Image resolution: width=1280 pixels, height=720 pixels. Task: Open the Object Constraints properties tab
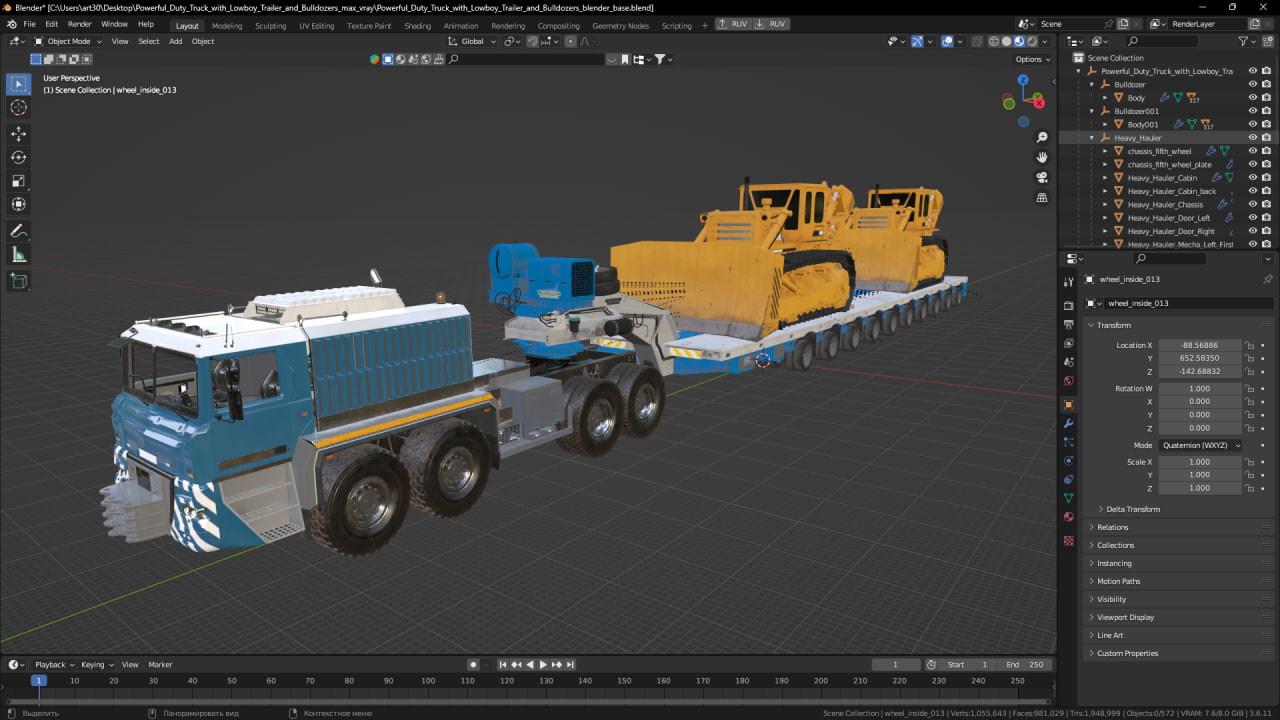[1069, 480]
